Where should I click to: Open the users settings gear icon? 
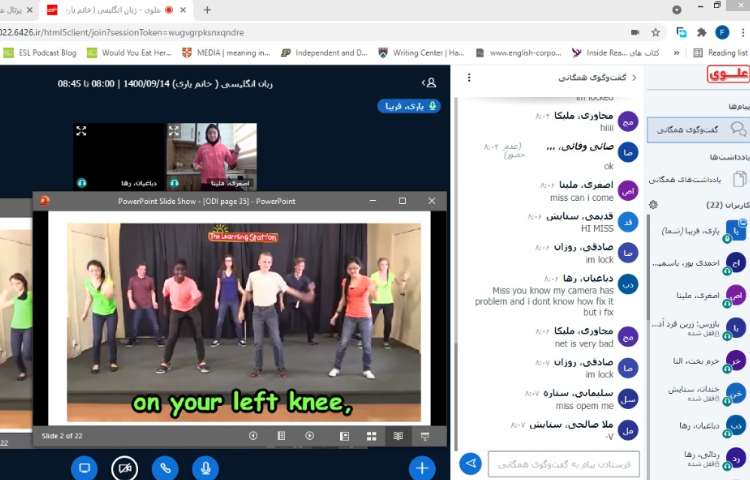pos(653,205)
